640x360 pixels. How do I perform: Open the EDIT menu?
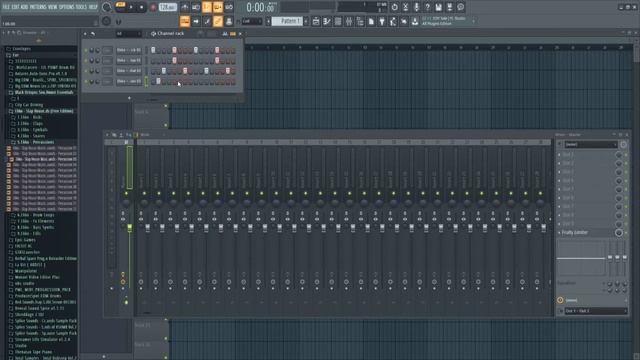pyautogui.click(x=16, y=7)
